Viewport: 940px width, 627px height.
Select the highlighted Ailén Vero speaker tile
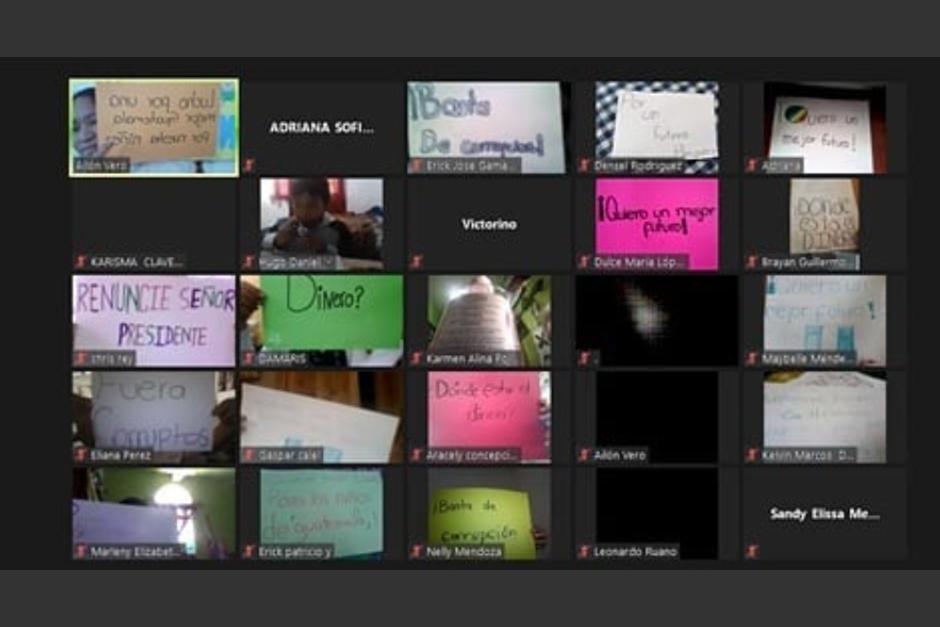[154, 127]
